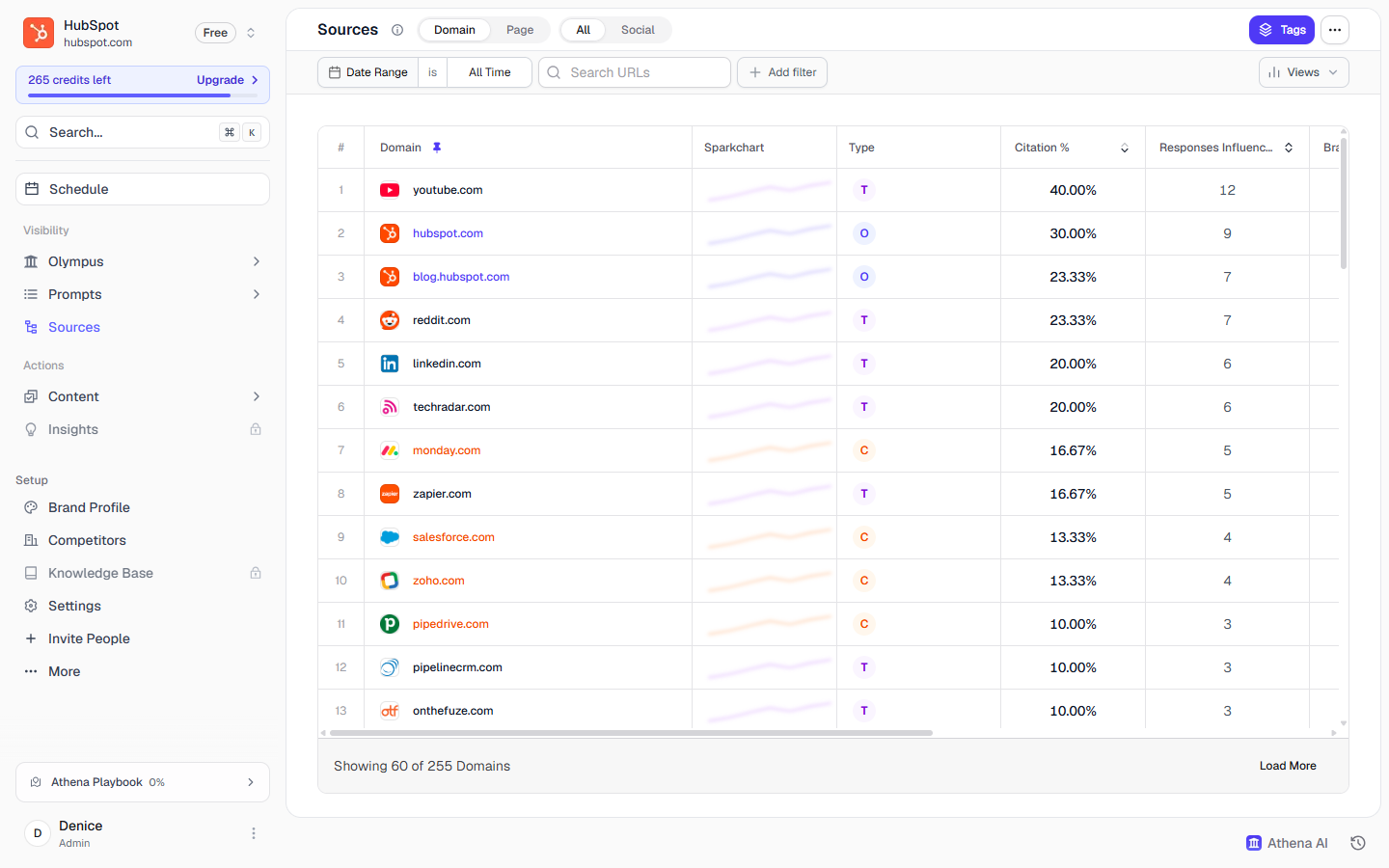Click the lock icon next to Insights
The width and height of the screenshot is (1389, 868).
[x=256, y=429]
